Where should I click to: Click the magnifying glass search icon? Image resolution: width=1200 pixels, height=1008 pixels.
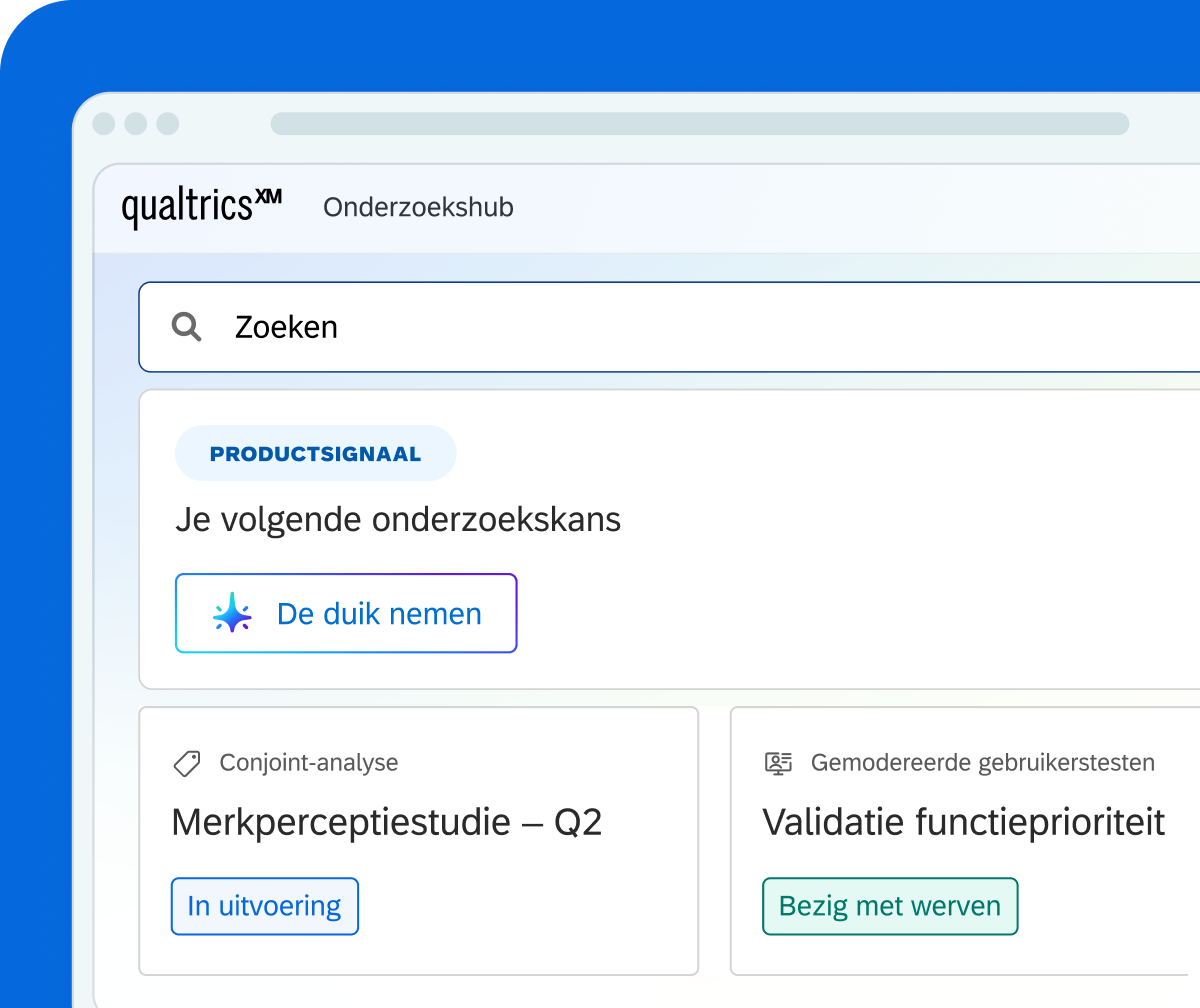[x=187, y=326]
